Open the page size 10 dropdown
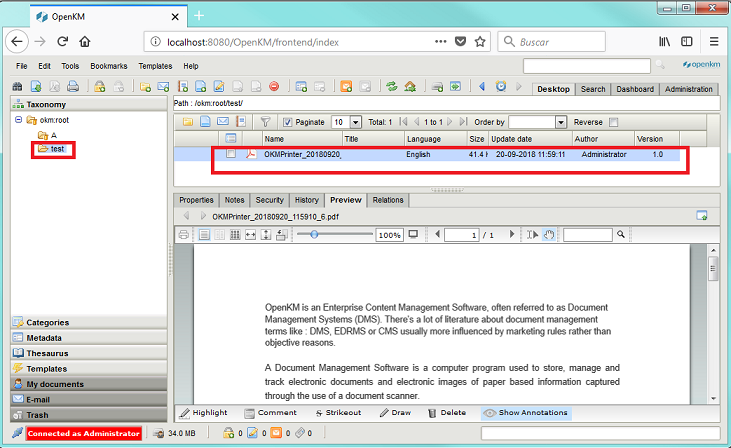The image size is (731, 448). 356,122
